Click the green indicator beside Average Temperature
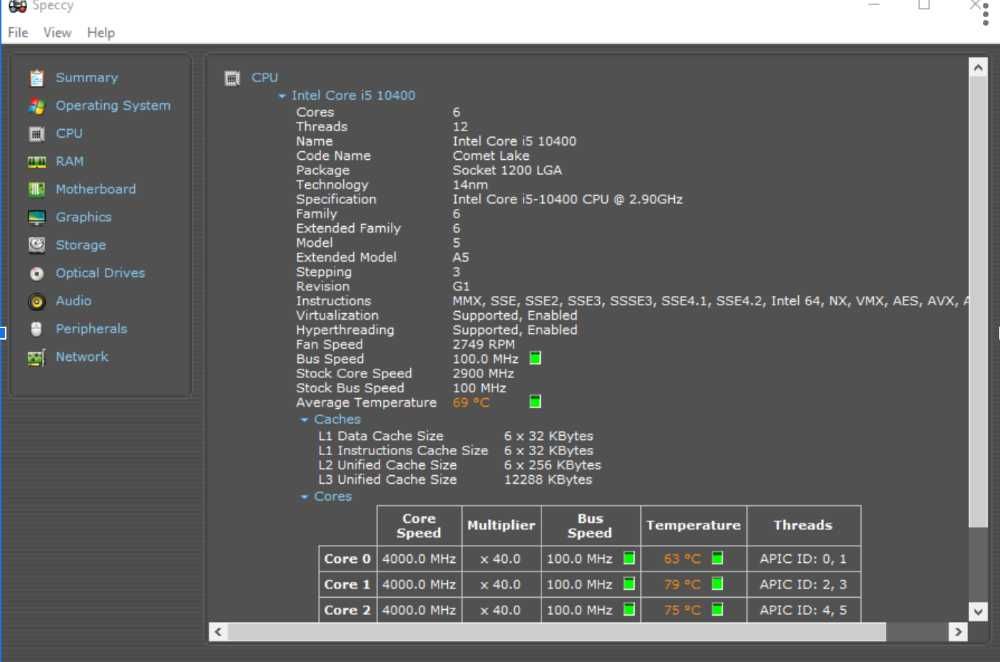The height and width of the screenshot is (662, 1000). [x=535, y=402]
